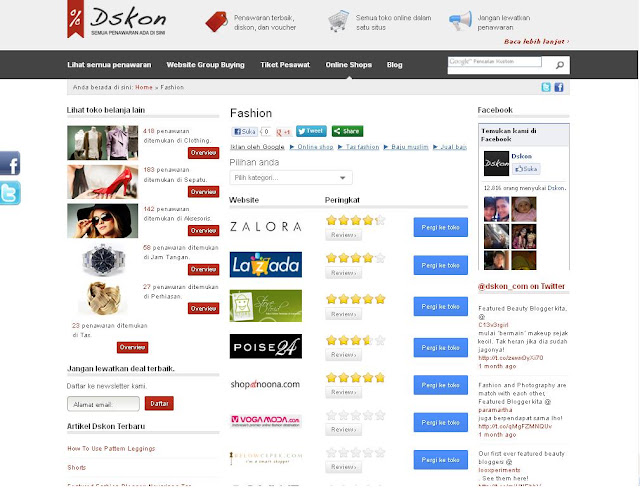Image resolution: width=640 pixels, height=488 pixels.
Task: Click the Facebook Suka like button
Action: (x=244, y=131)
